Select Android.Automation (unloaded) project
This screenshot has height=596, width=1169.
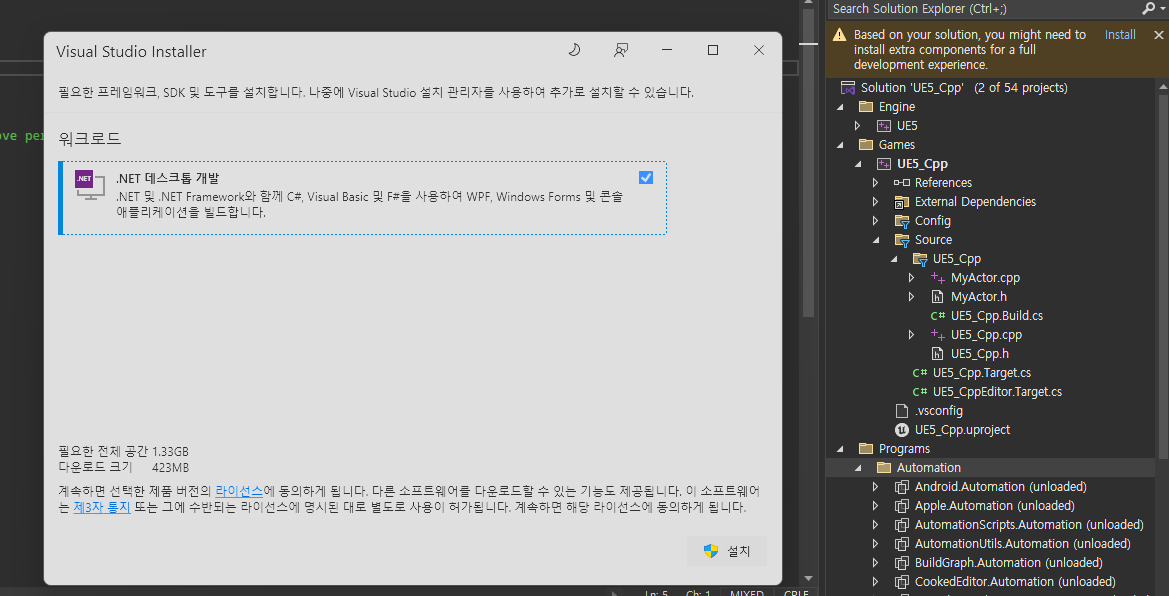[1000, 487]
